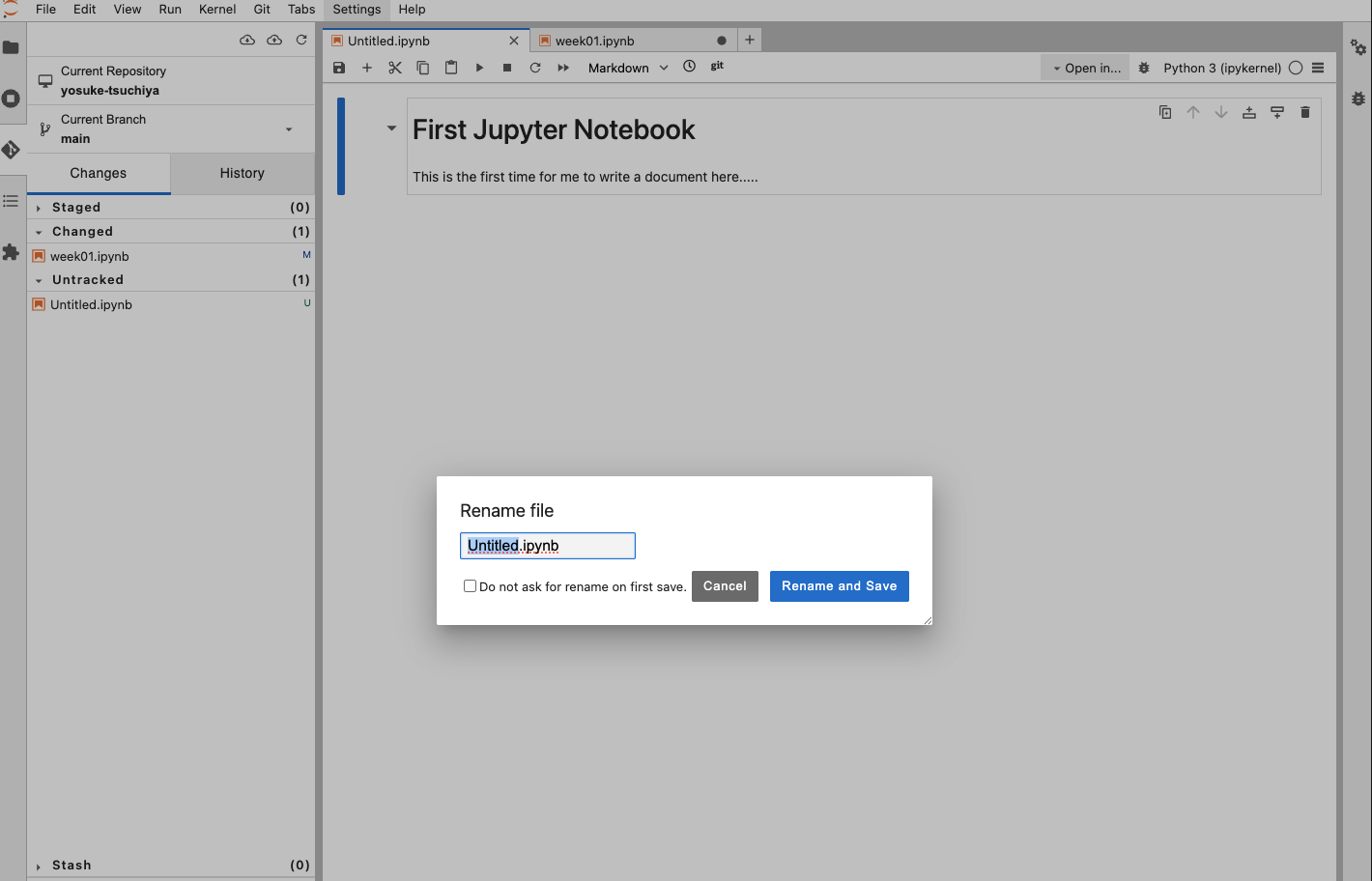This screenshot has height=881, width=1372.
Task: Select week01.ipynb in Changed files
Action: (x=90, y=256)
